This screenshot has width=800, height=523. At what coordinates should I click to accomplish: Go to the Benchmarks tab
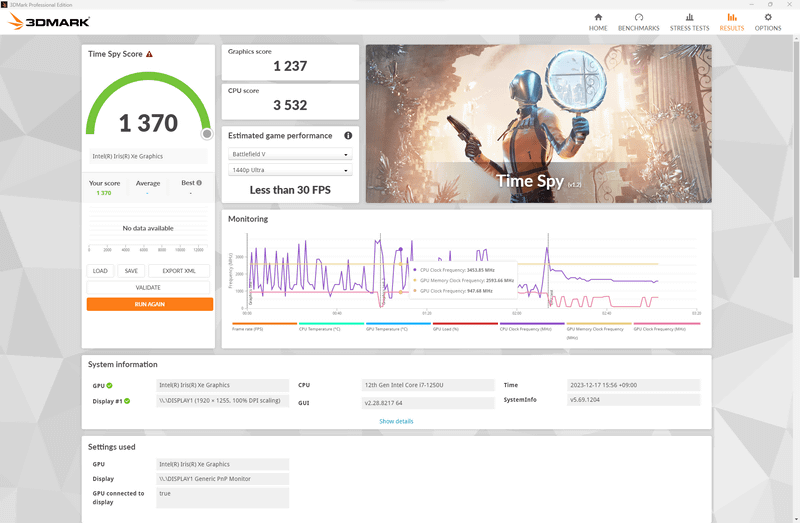coord(638,22)
